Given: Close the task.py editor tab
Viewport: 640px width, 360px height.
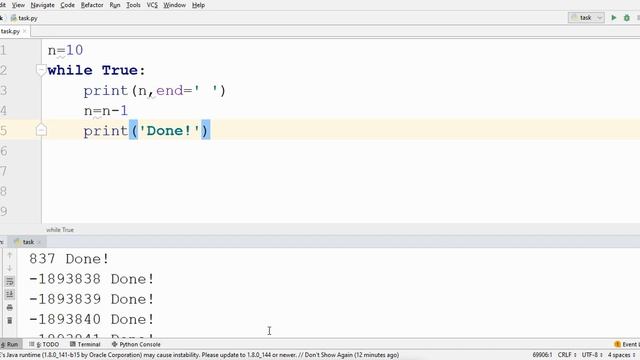Looking at the screenshot, I should [x=24, y=31].
